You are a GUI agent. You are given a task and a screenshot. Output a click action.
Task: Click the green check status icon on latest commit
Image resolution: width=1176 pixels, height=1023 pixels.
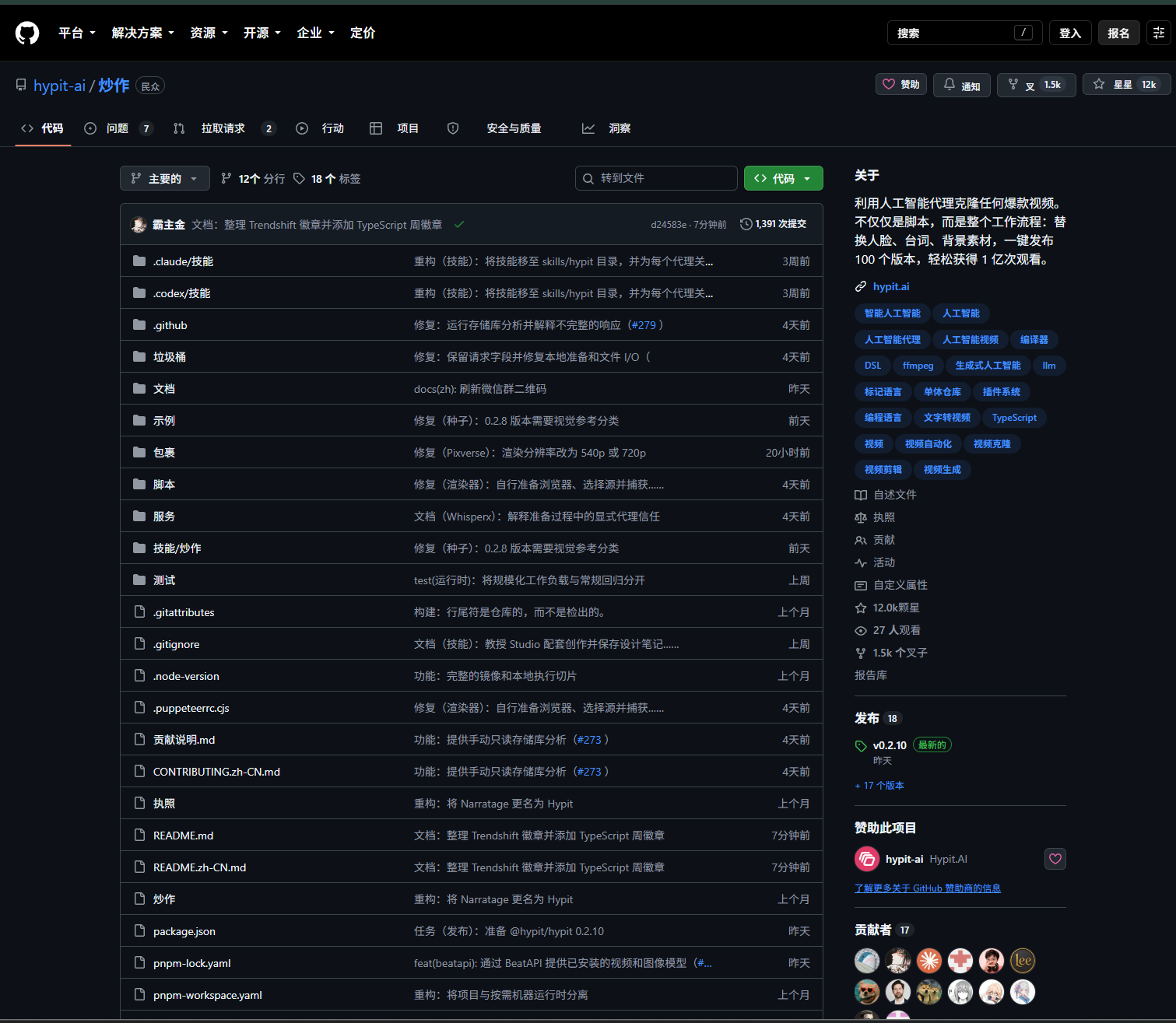coord(459,225)
